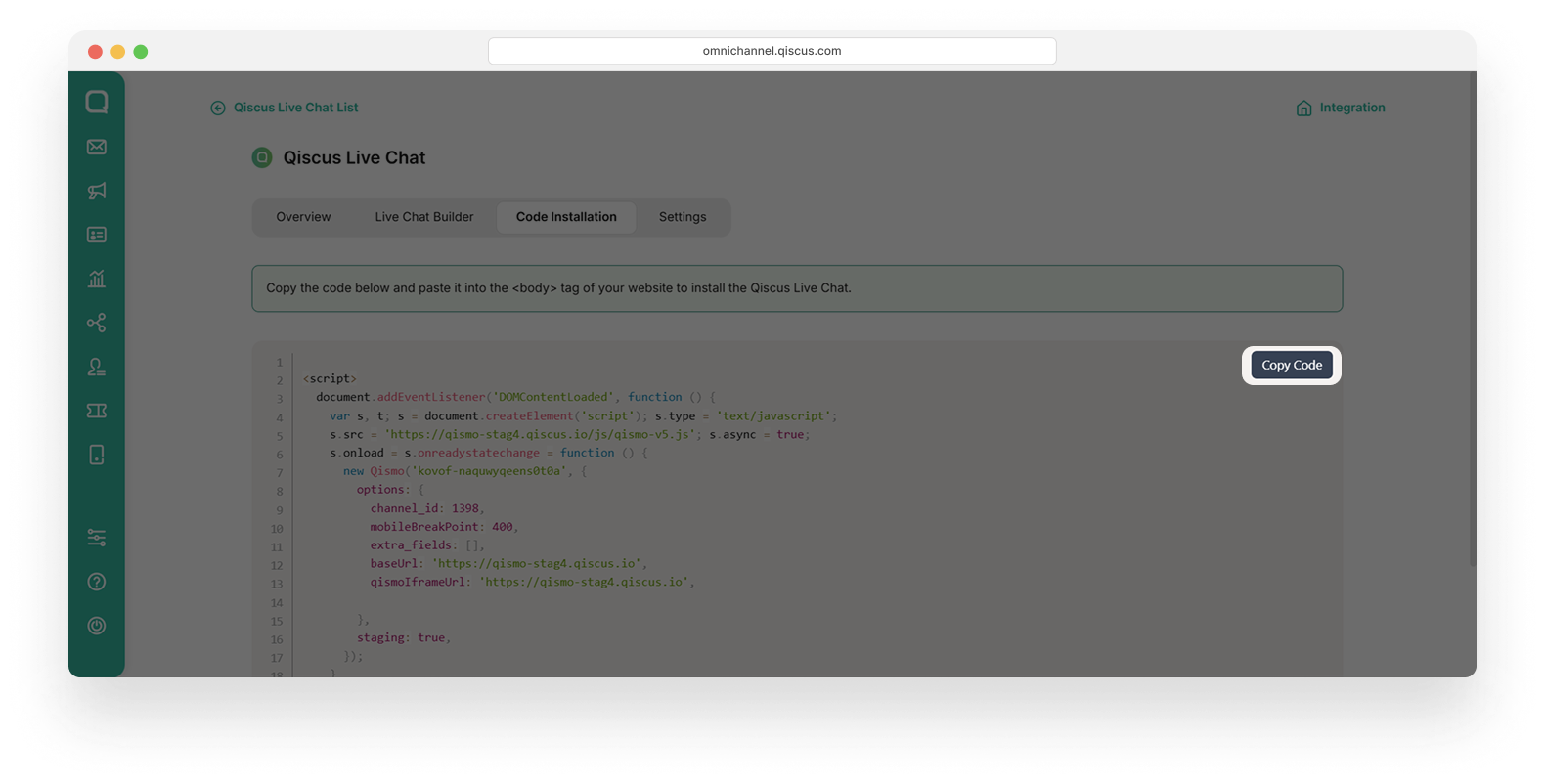This screenshot has width=1545, height=784.
Task: Open the broadcast megaphone sidebar icon
Action: coord(97,191)
